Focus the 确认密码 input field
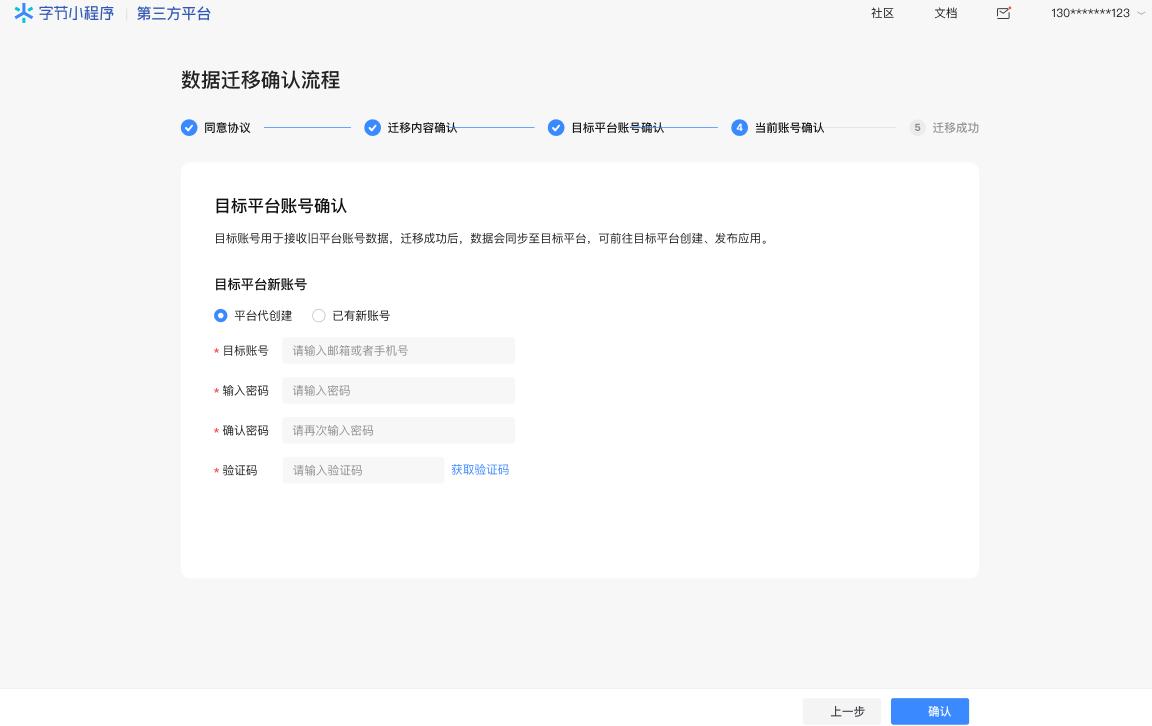 398,431
